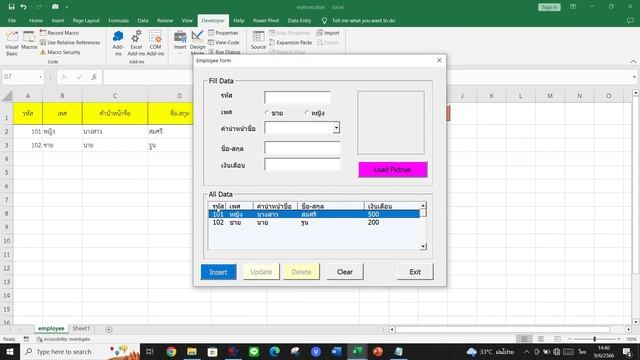Click the Sign in button
Screen dimensions: 640x360
pyautogui.click(x=549, y=7)
